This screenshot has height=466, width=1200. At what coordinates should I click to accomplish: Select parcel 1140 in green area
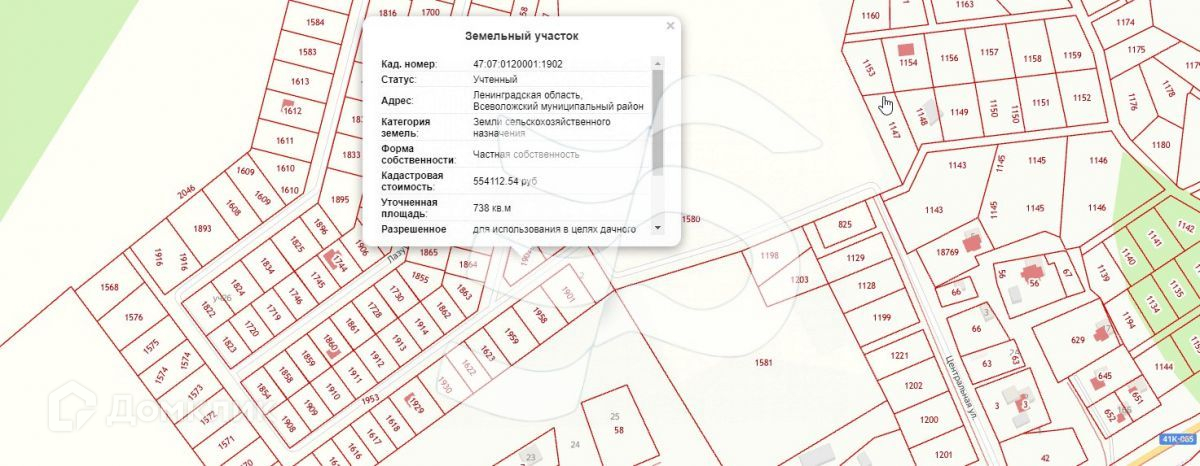pos(1128,259)
